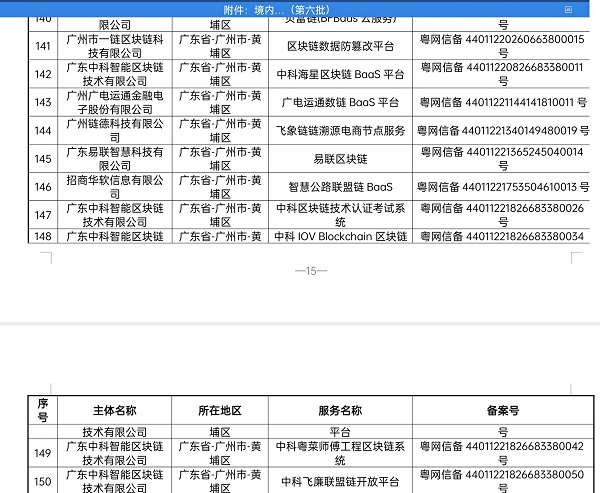
Task: Select company '广州链德科技有限公司'
Action: coord(115,131)
